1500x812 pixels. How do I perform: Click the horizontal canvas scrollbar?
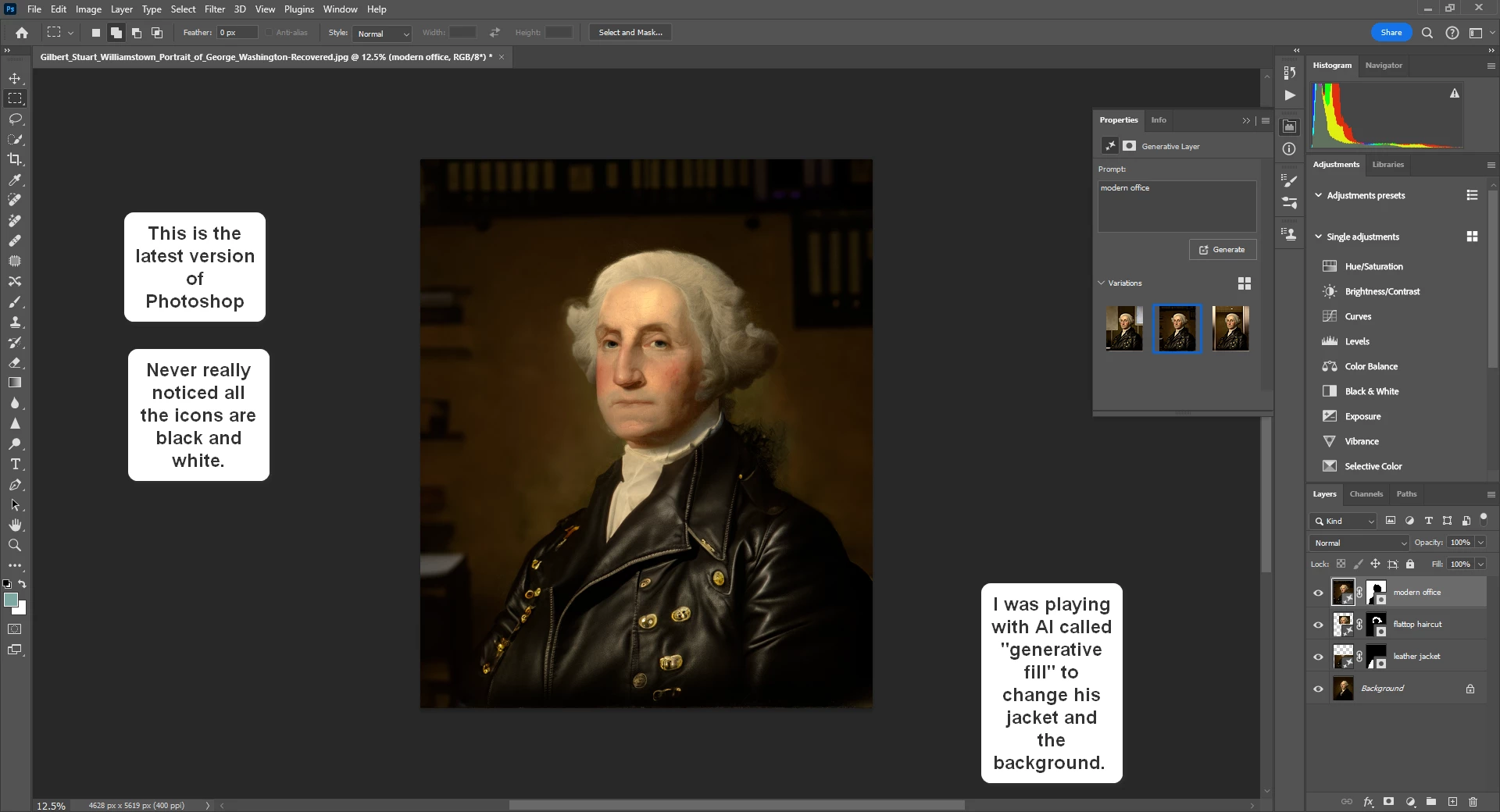click(x=737, y=805)
